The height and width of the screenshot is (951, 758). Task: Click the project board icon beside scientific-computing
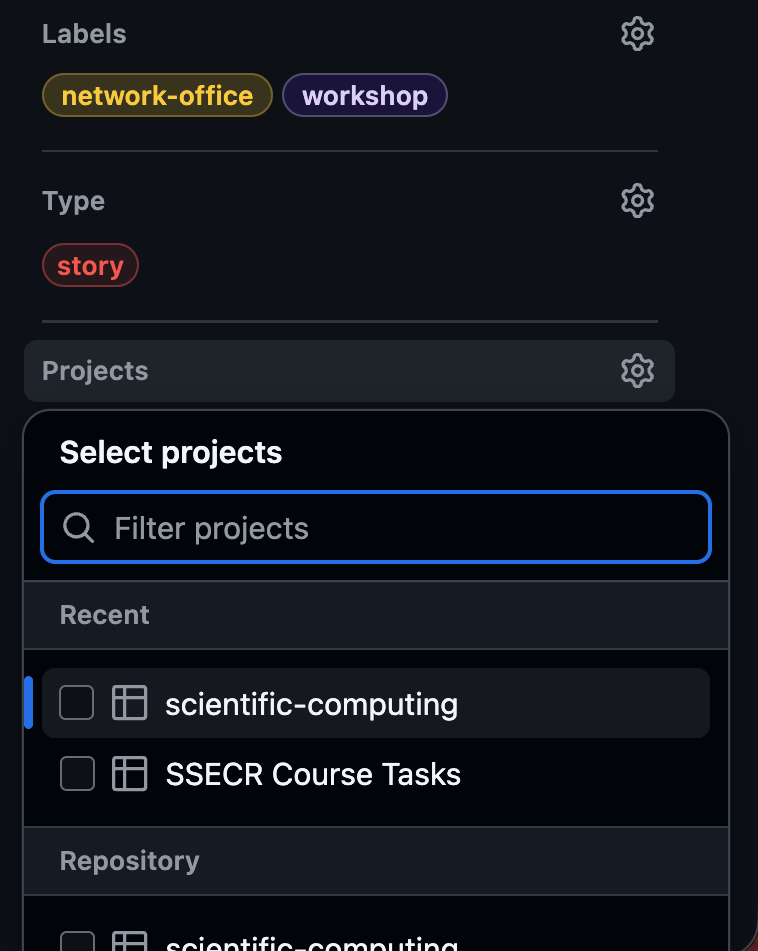pyautogui.click(x=129, y=703)
